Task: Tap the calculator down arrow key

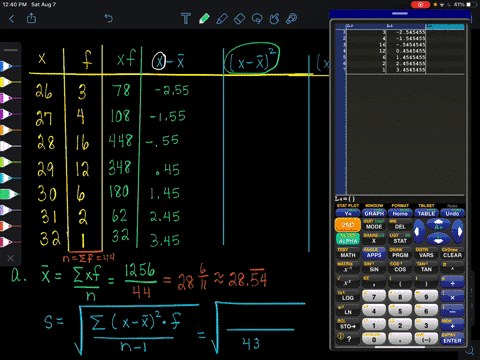Action: pos(439,239)
